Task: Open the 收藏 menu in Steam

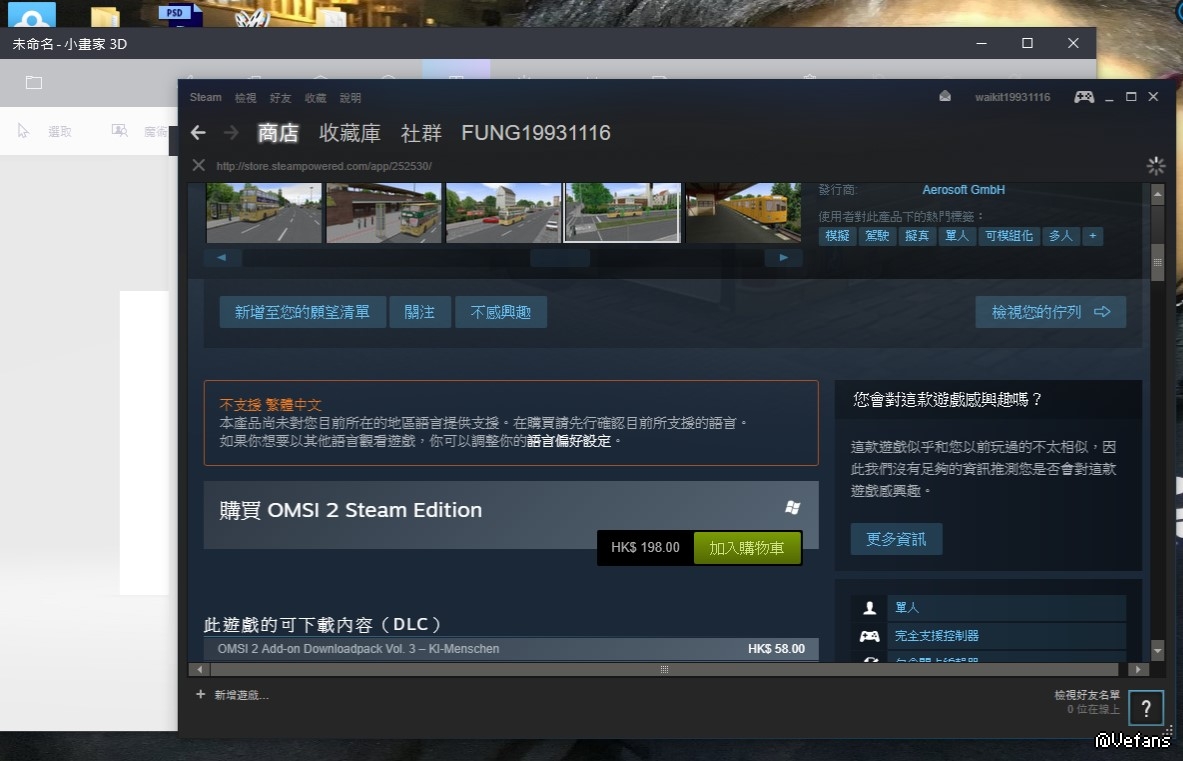Action: point(315,98)
